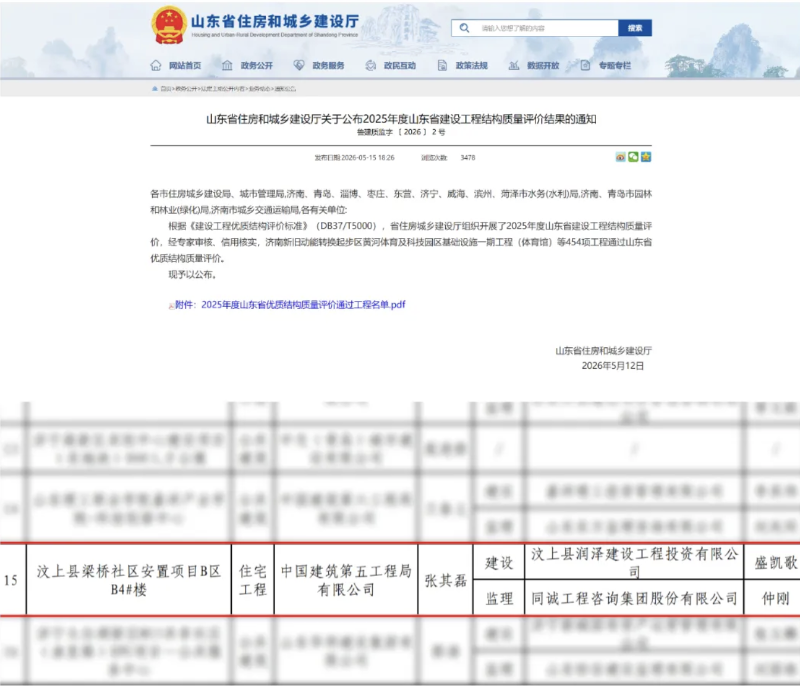Click the name 张其磊 in table
The width and height of the screenshot is (800, 686).
[x=445, y=580]
